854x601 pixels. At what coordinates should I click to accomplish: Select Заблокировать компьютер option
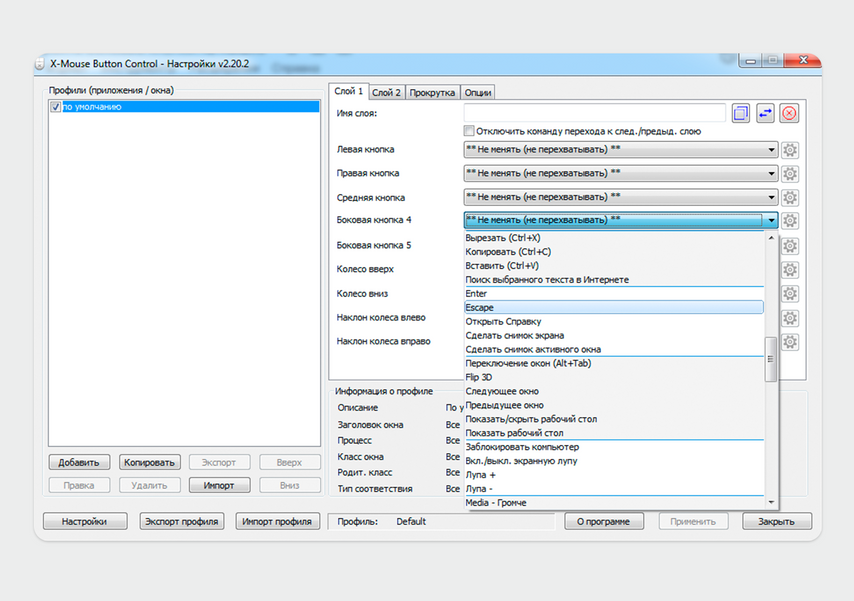click(614, 447)
